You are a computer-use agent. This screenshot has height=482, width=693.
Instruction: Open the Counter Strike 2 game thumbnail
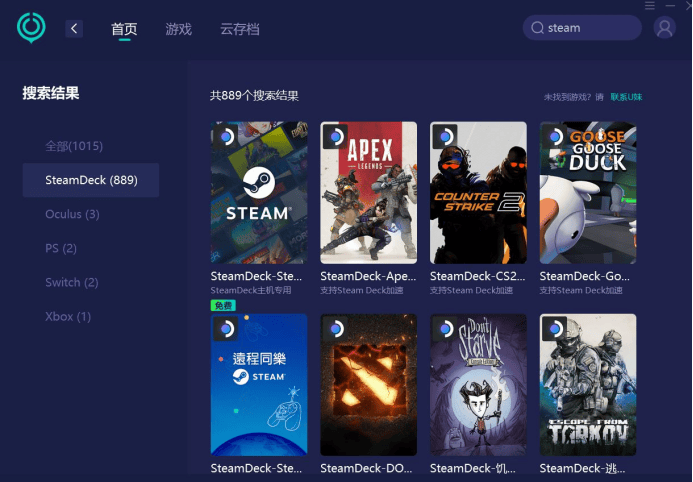tap(478, 193)
